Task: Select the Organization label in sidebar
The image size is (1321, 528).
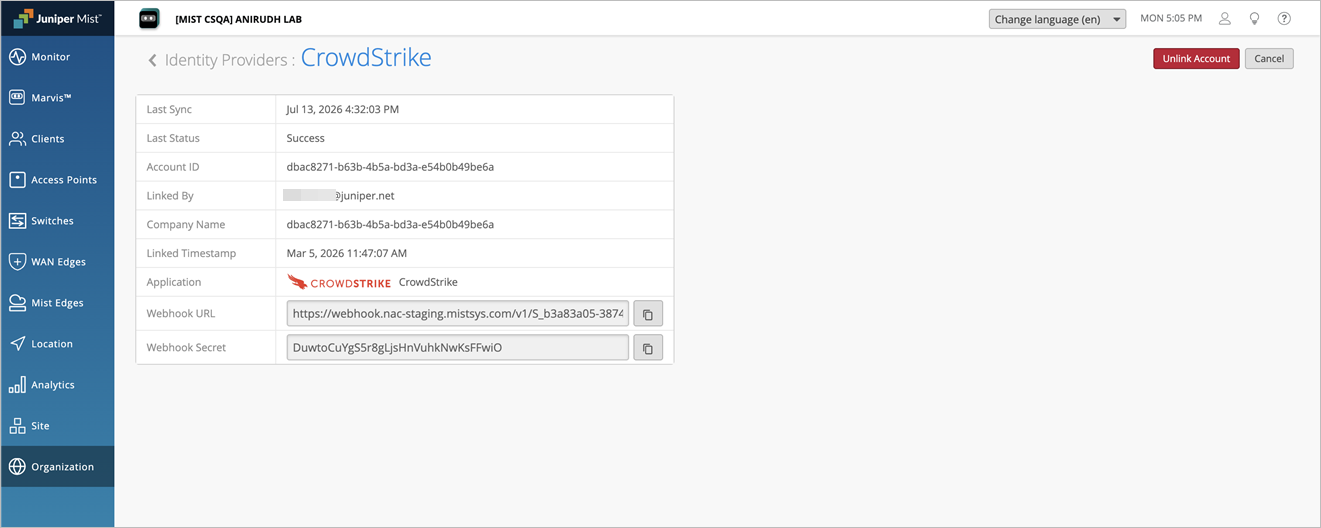Action: tap(62, 467)
